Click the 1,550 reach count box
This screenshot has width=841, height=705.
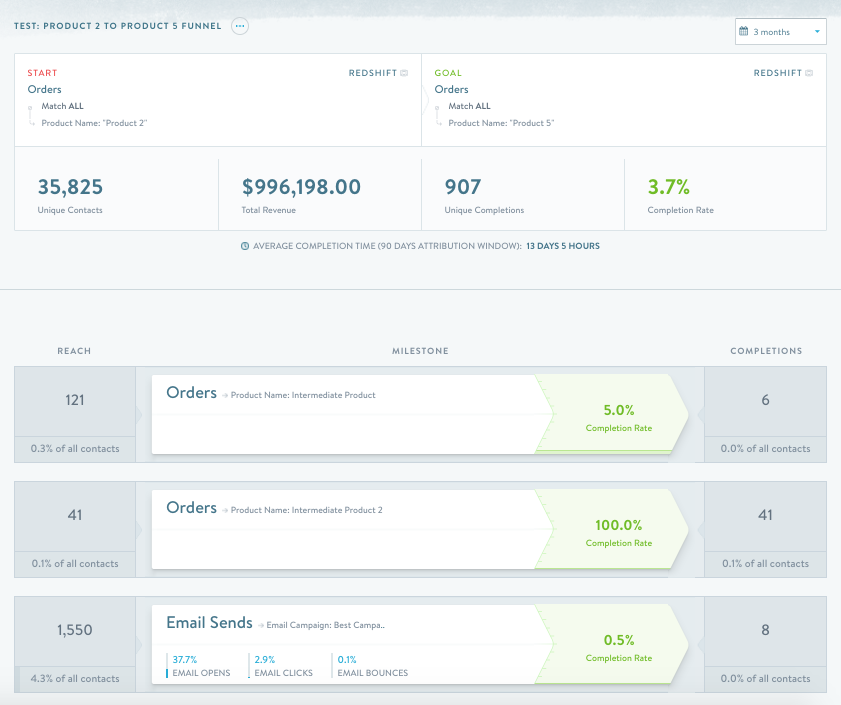pos(75,630)
